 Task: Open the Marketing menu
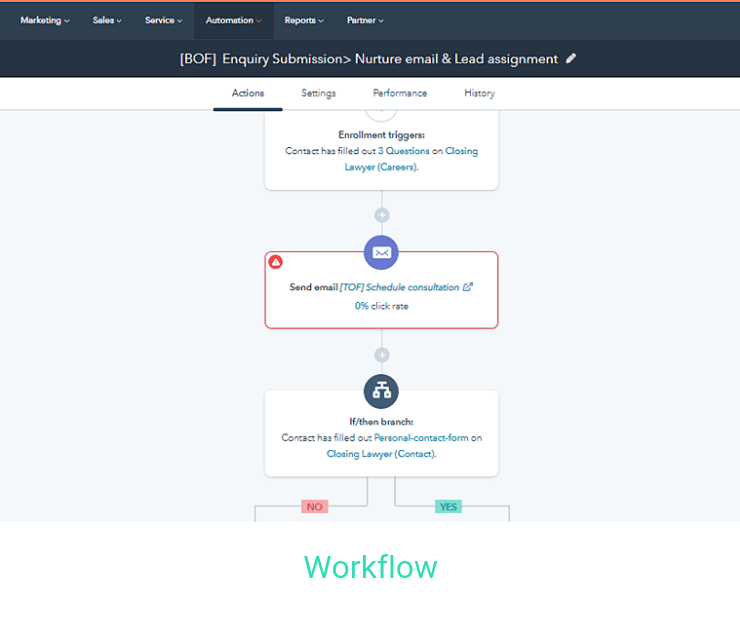tap(45, 20)
